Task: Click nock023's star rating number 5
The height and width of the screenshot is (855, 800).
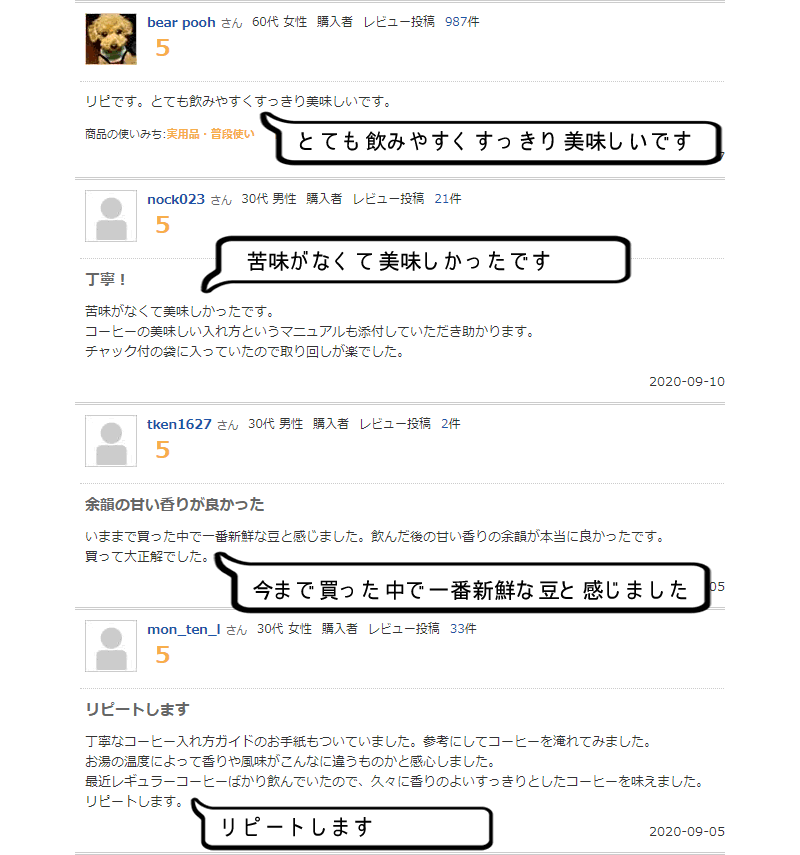Action: 163,225
